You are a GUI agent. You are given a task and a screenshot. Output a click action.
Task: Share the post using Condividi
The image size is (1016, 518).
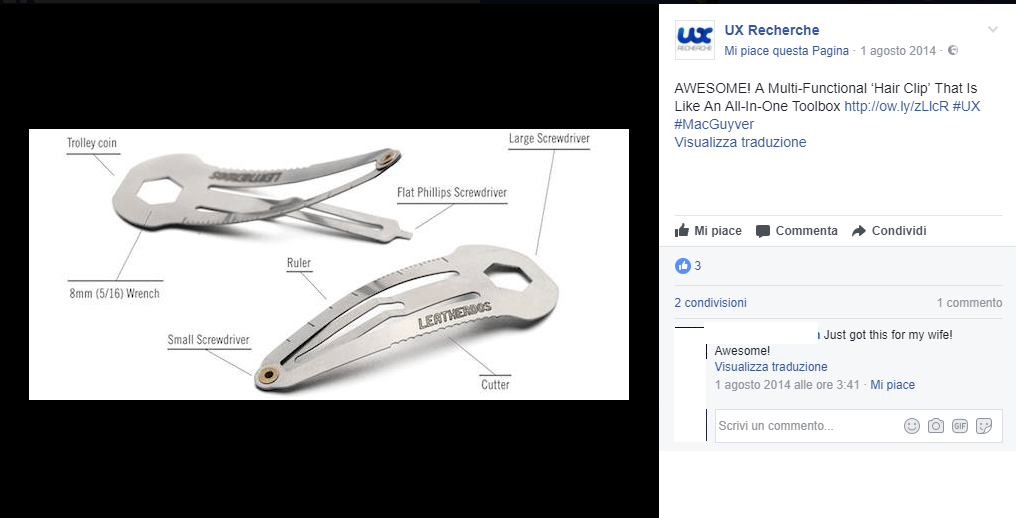point(889,231)
